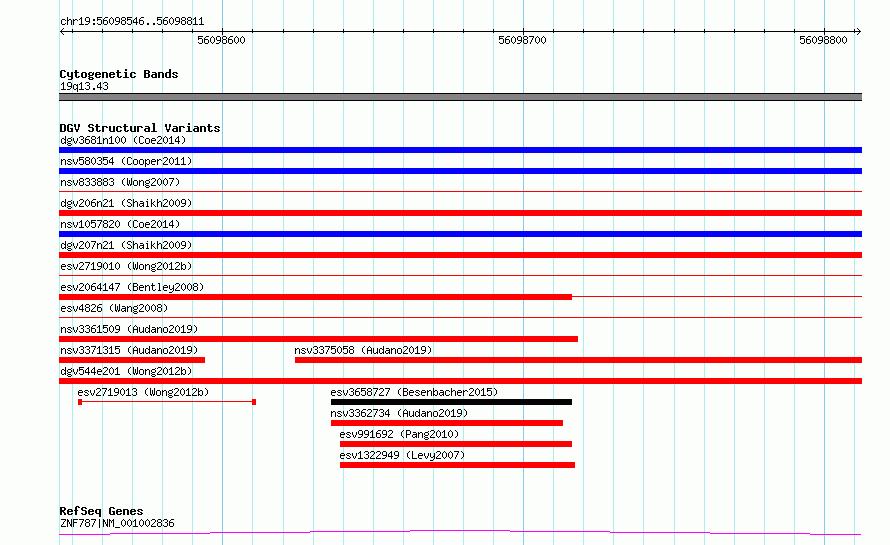
Task: Select the red bar under dgv544e201
Action: click(460, 381)
